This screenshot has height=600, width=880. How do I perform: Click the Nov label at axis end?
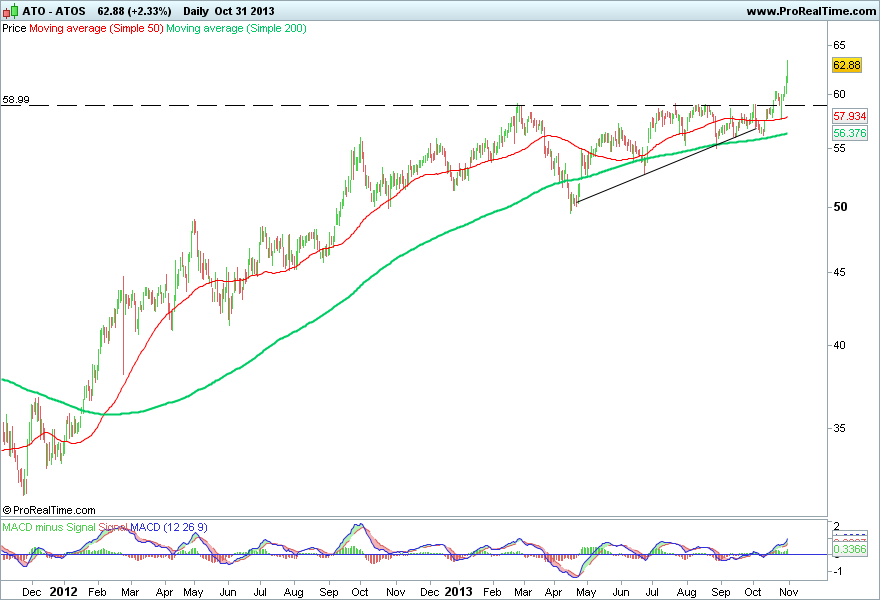pos(789,592)
